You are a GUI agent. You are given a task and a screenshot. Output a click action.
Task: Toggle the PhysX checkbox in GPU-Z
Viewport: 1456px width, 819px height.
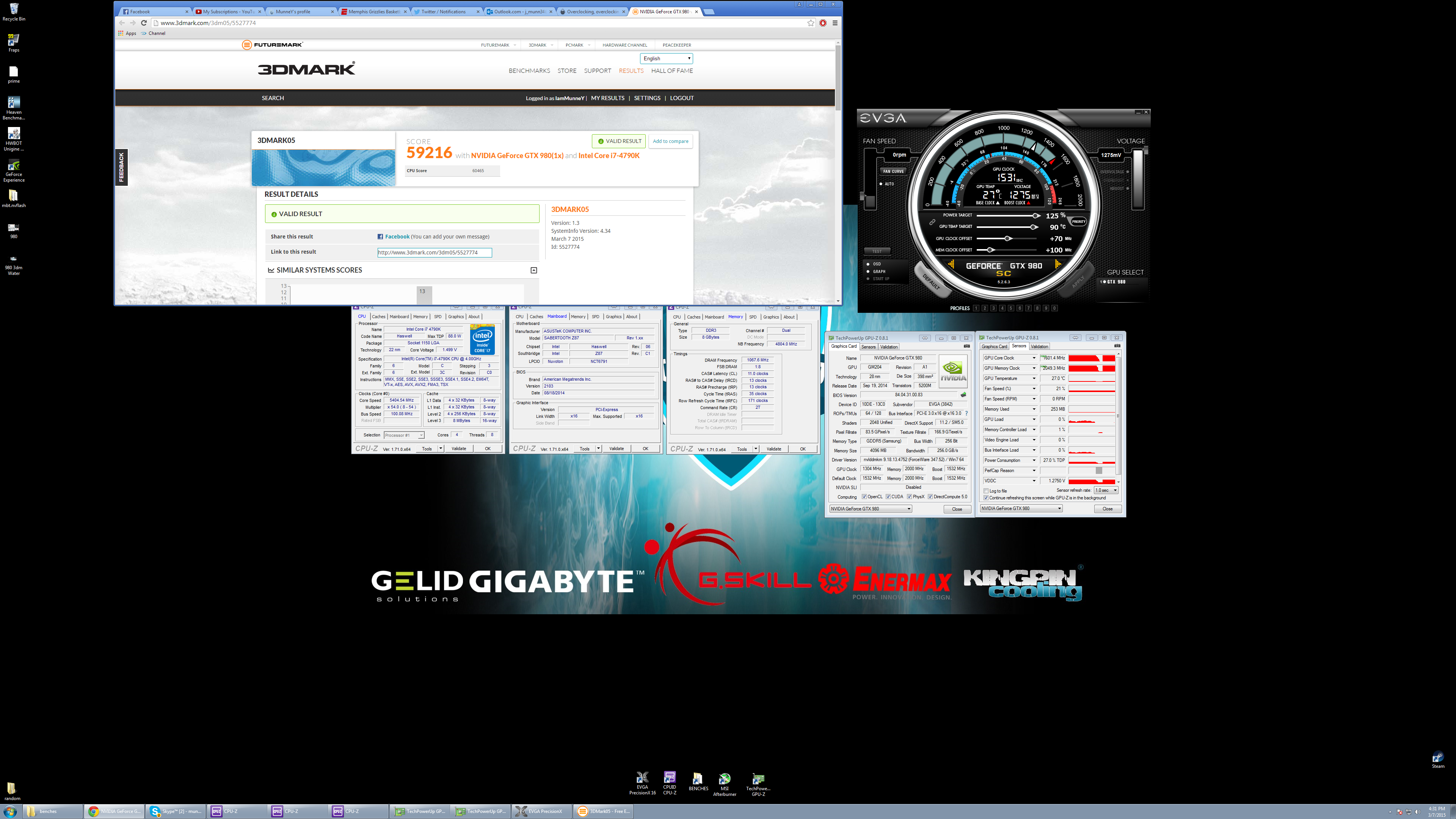pyautogui.click(x=909, y=497)
